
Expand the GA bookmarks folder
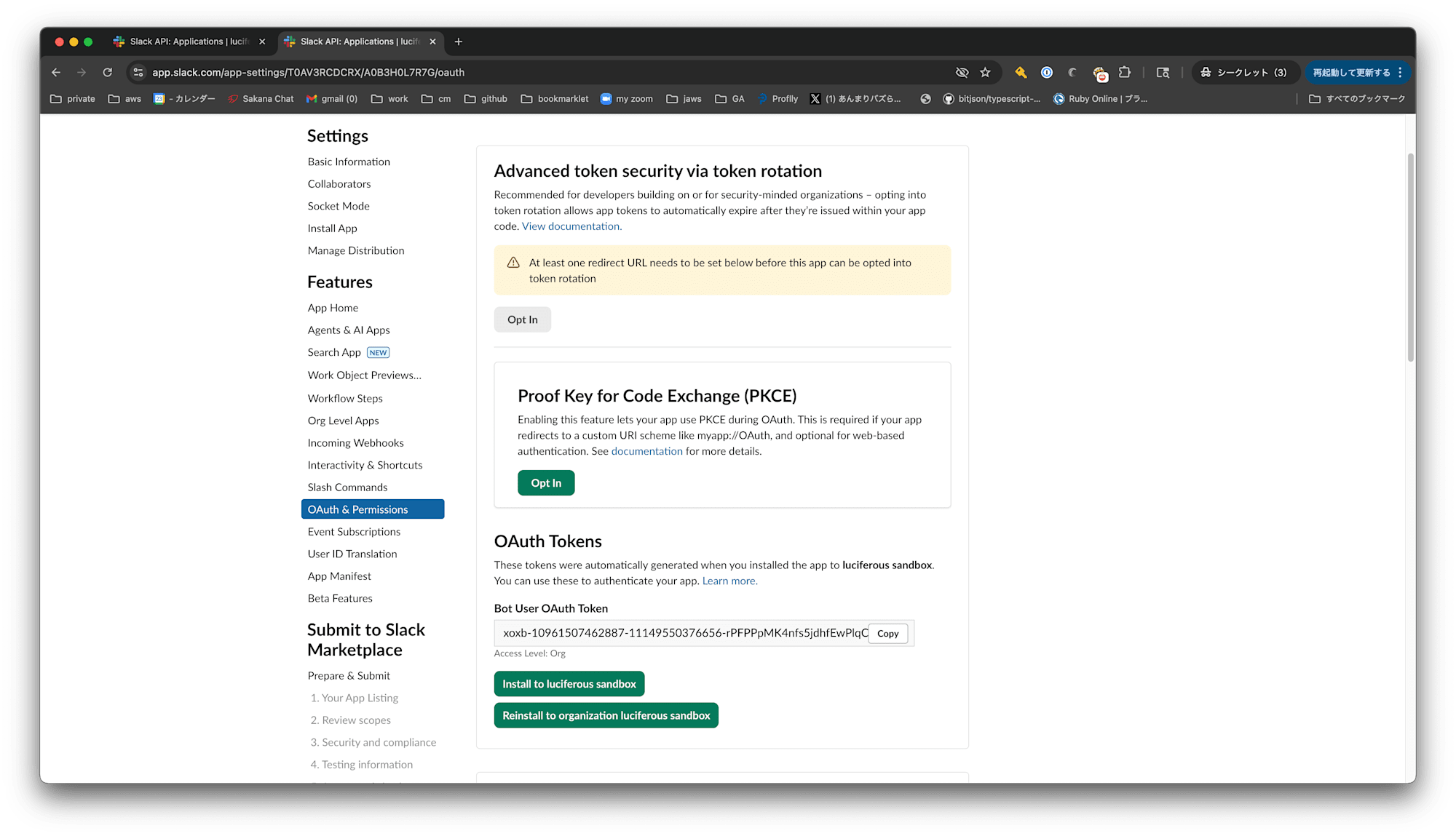coord(729,99)
